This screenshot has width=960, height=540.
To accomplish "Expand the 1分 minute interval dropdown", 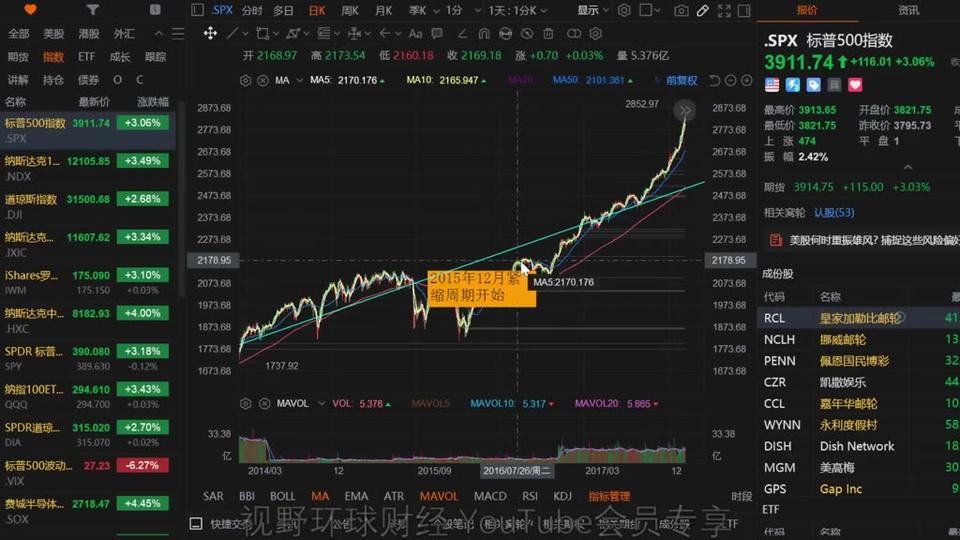I will [478, 11].
